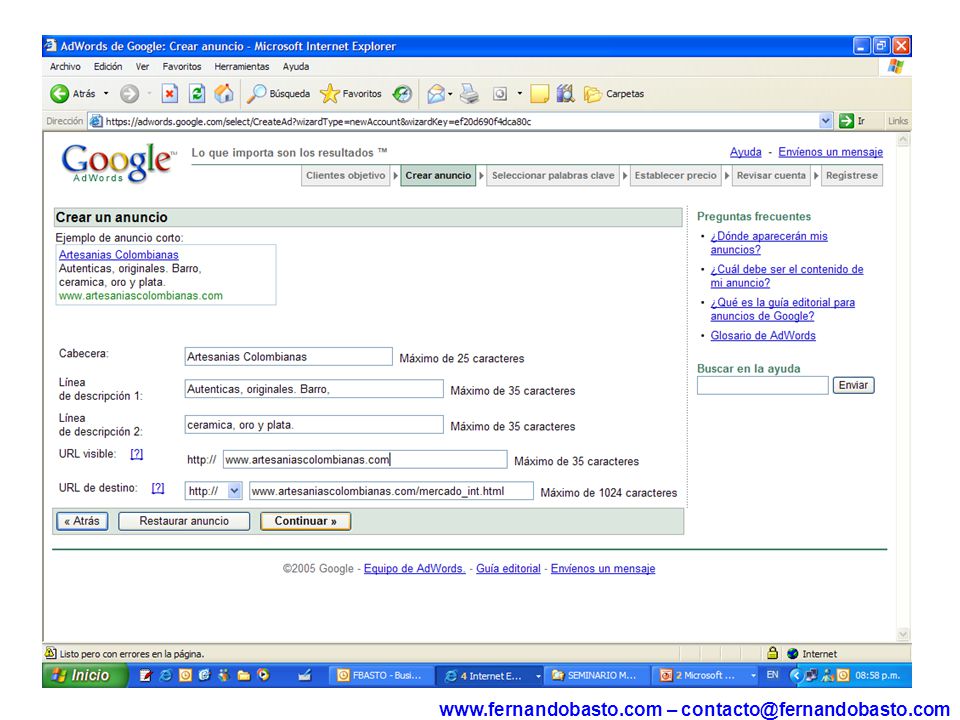Select the Revisar cuenta step tab
Image resolution: width=960 pixels, height=720 pixels.
point(771,176)
